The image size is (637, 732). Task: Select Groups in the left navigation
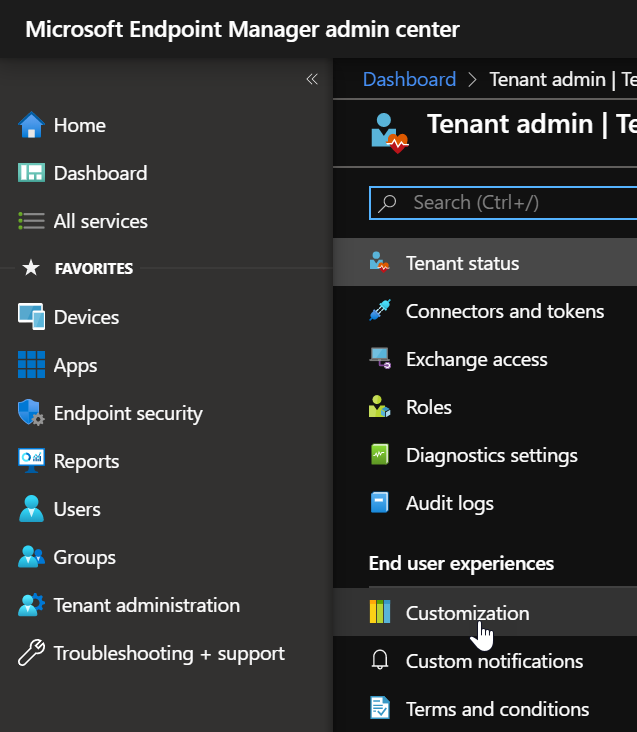pos(84,557)
